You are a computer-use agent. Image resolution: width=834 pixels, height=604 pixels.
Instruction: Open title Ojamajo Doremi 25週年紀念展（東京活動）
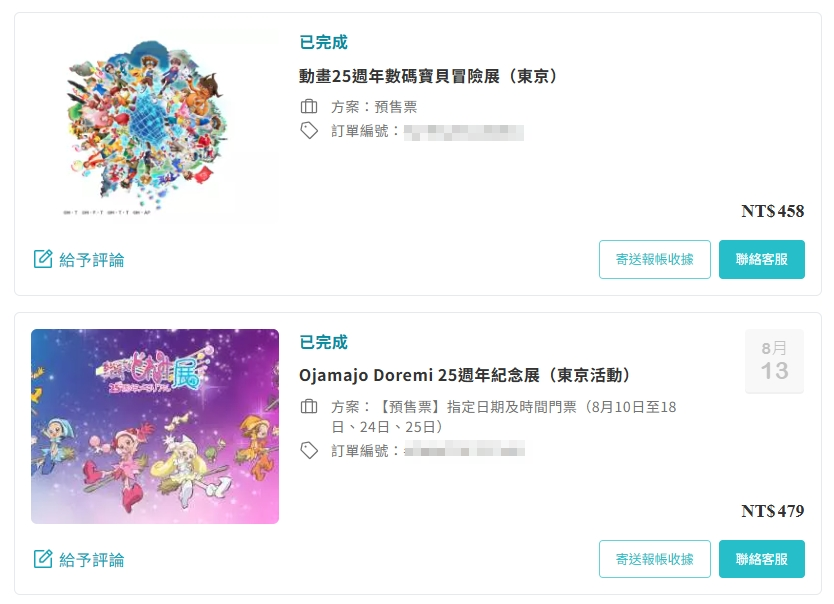point(465,375)
